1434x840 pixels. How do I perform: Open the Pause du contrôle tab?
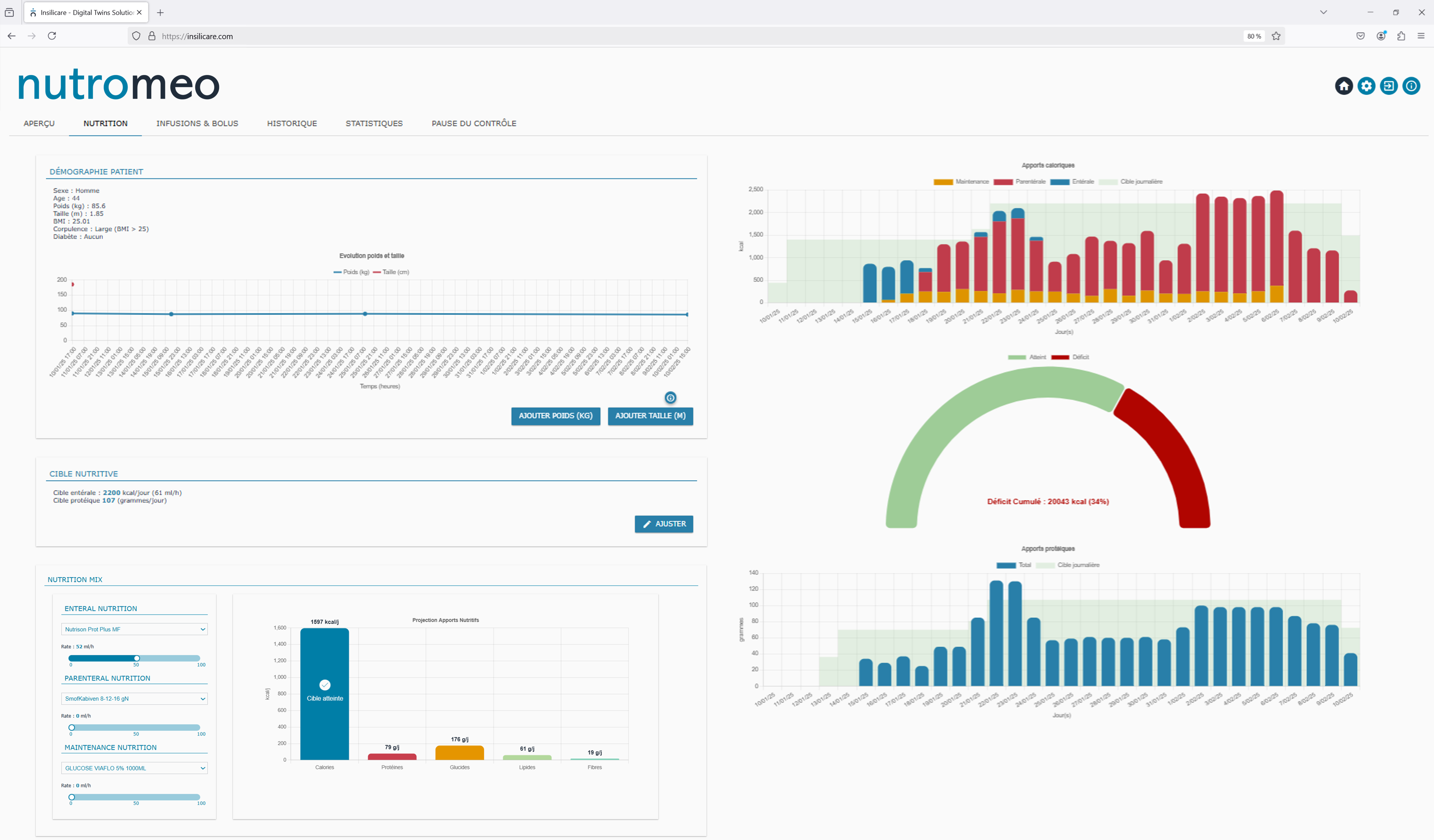click(474, 123)
